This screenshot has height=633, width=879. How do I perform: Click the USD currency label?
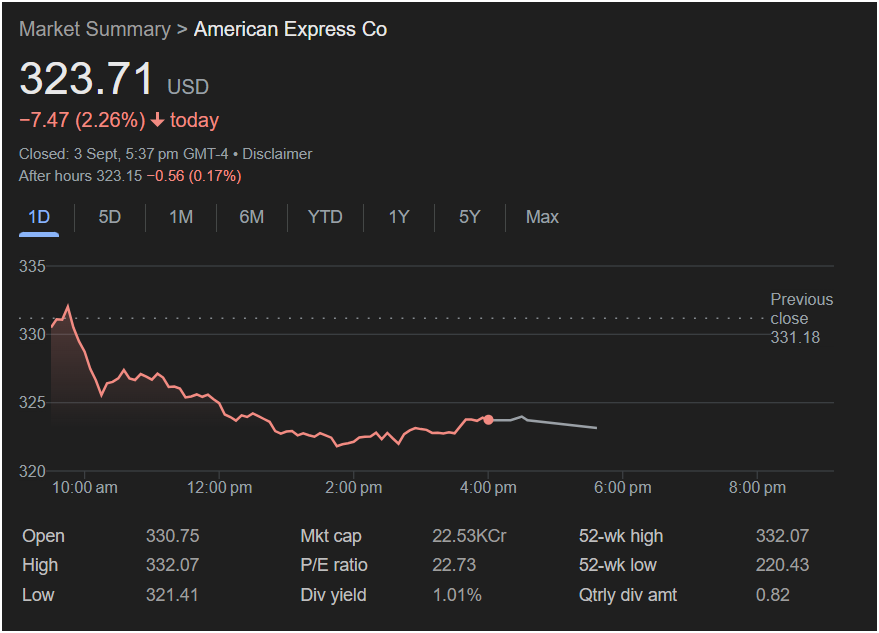[x=188, y=87]
